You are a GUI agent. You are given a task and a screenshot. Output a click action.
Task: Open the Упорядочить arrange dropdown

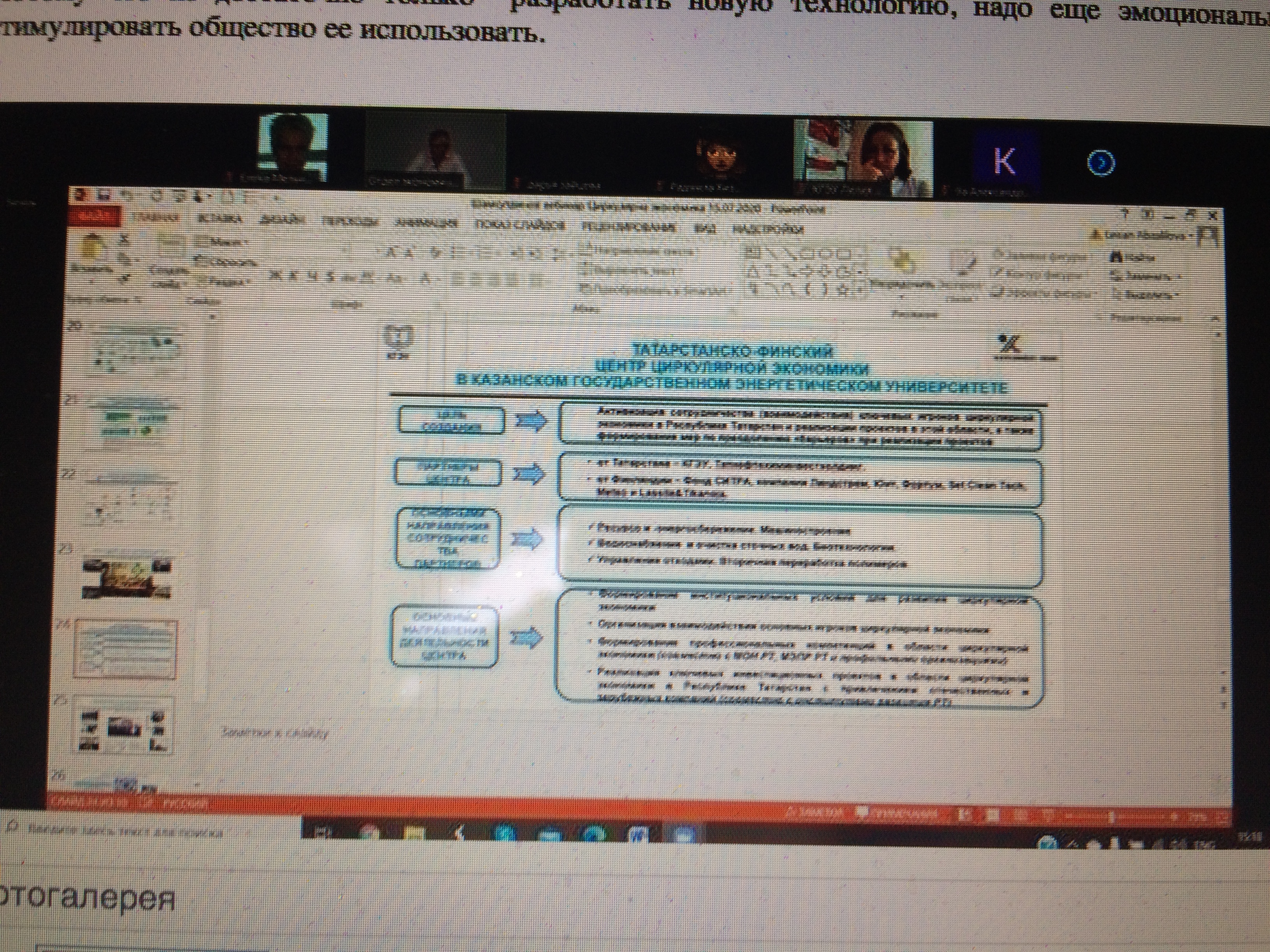point(902,273)
